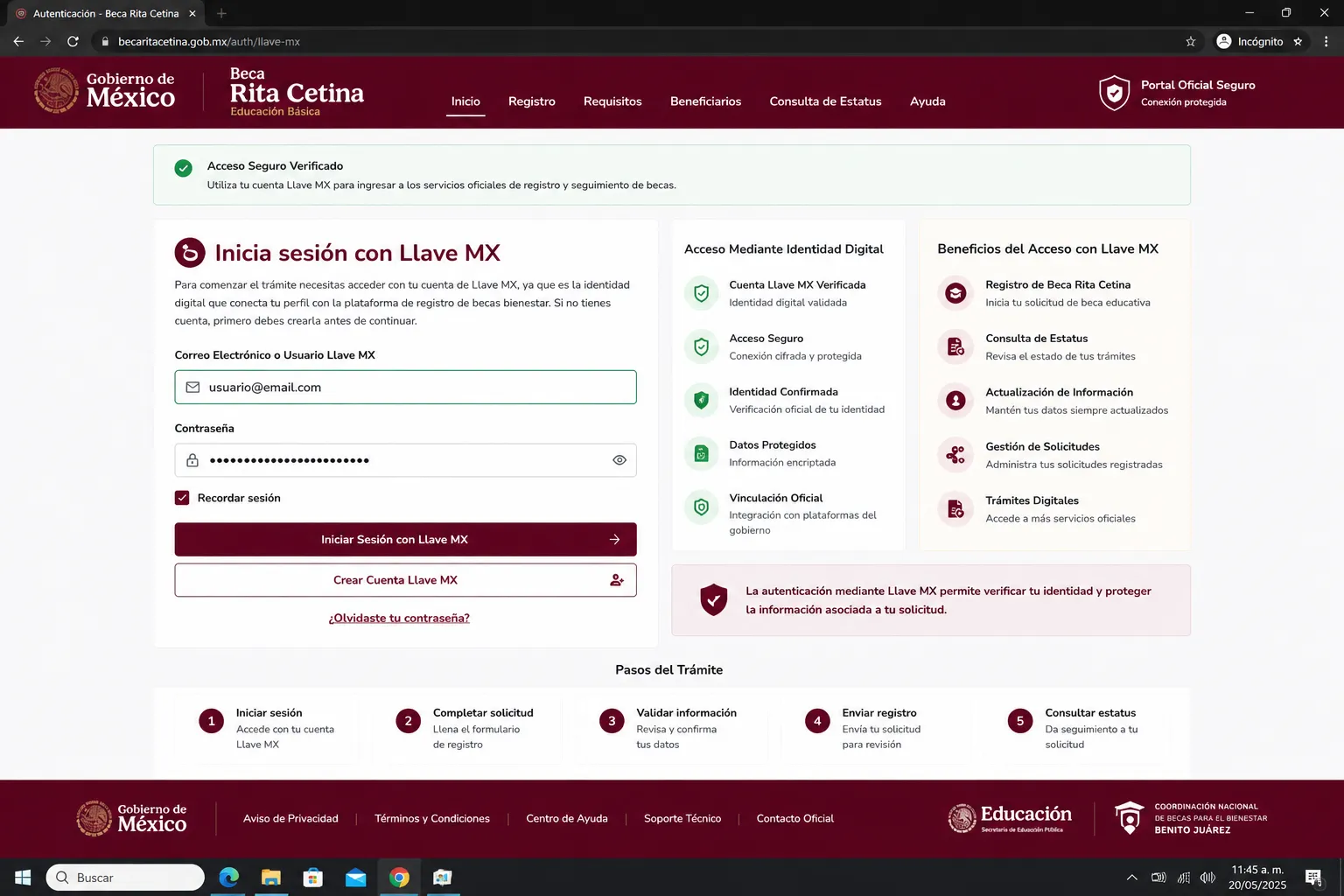Screen dimensions: 1344x896
Task: Click the padlock icon in password field
Action: tap(192, 460)
